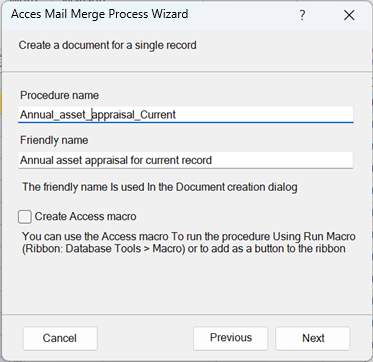Image resolution: width=373 pixels, height=362 pixels.
Task: Click the 'Procedure name' label
Action: [x=60, y=95]
